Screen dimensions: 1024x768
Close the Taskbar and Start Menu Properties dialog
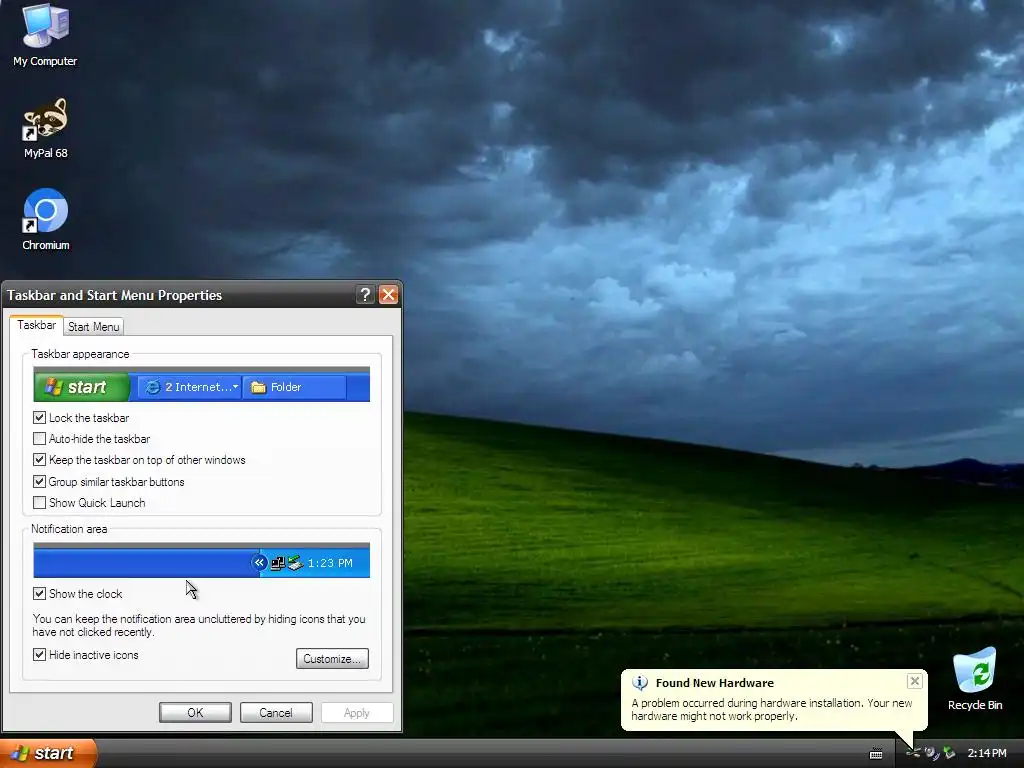click(389, 295)
